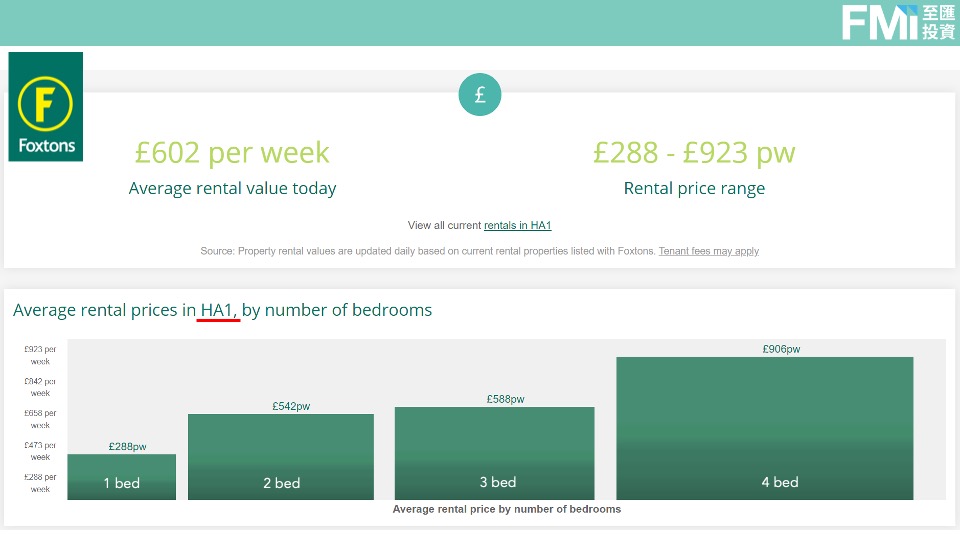This screenshot has width=960, height=540.
Task: Open the Tenant fees may apply link
Action: (x=708, y=251)
